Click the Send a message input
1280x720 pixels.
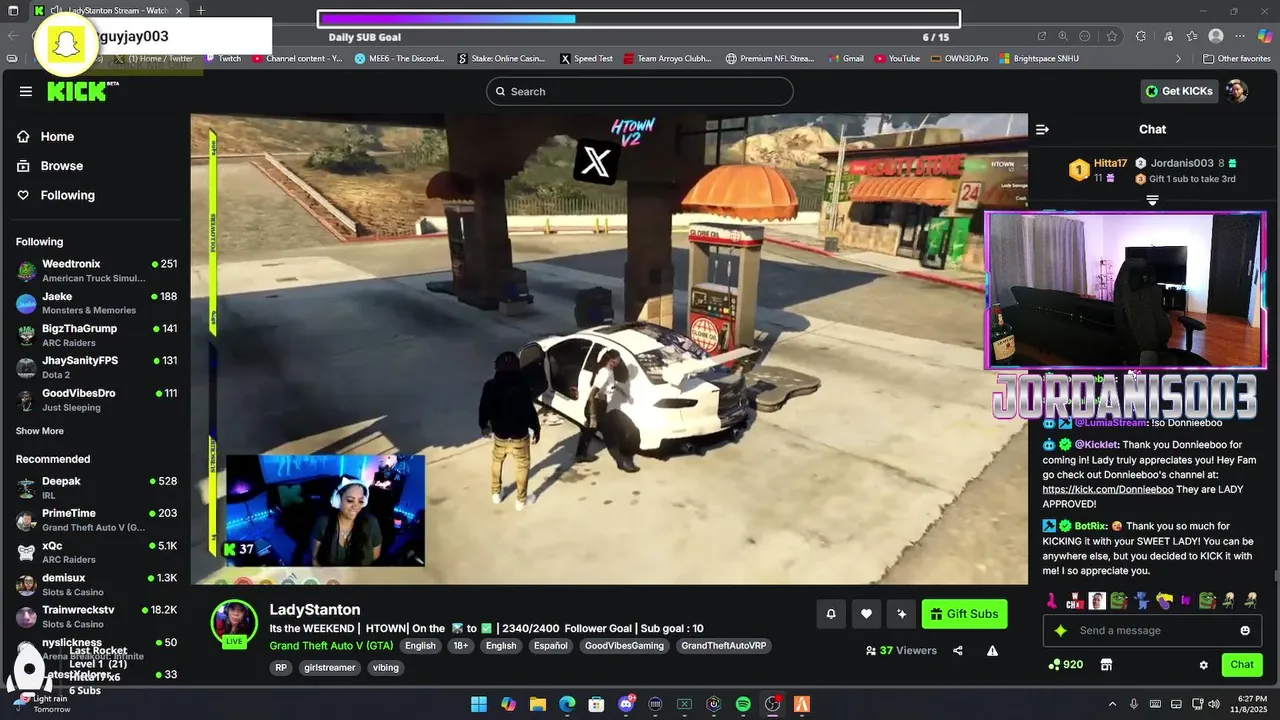click(x=1153, y=631)
